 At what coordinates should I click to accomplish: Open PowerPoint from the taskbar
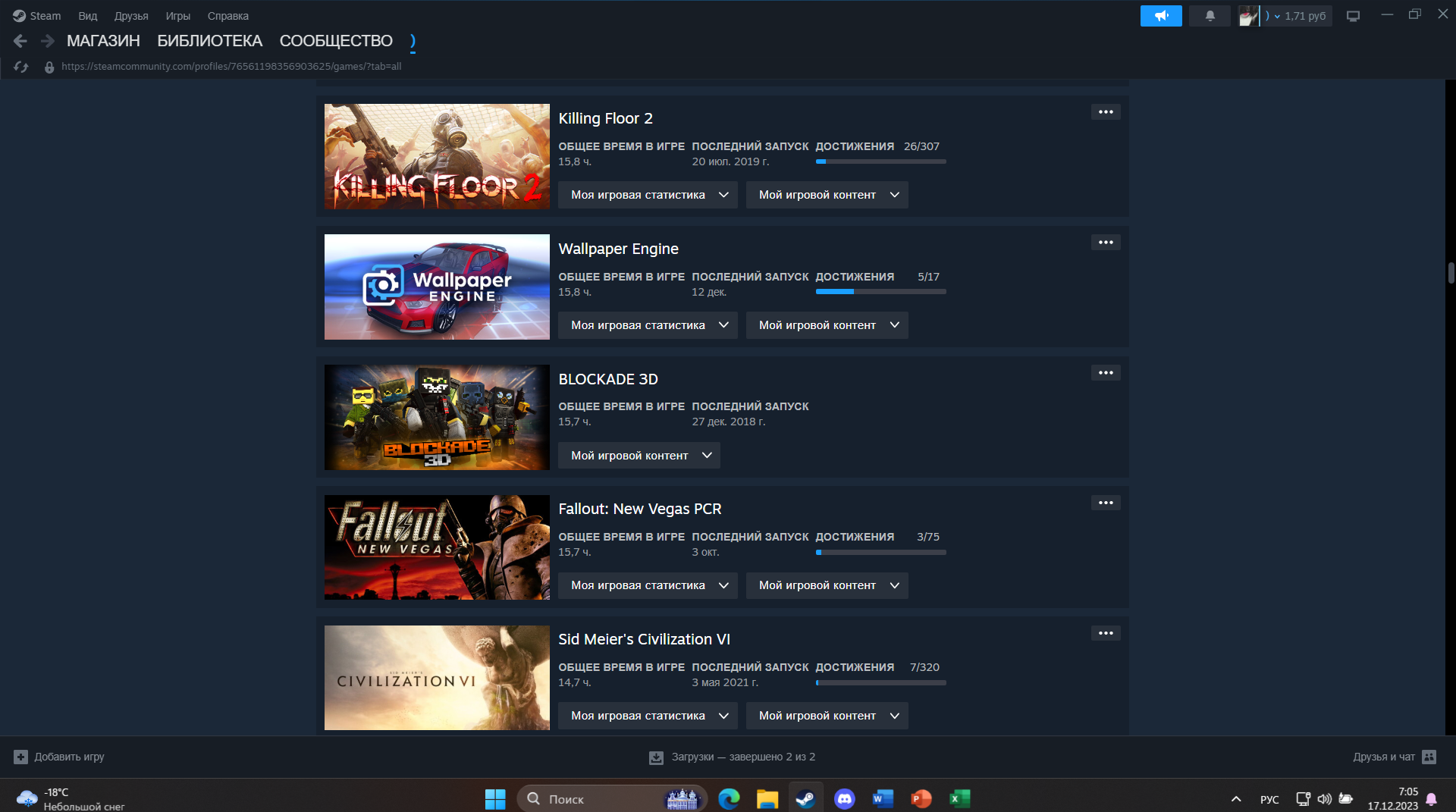click(921, 798)
